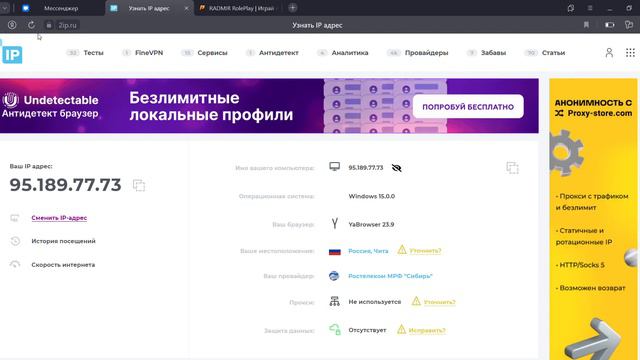Click the Rostelecom provider logo icon
The width and height of the screenshot is (640, 360).
click(334, 276)
